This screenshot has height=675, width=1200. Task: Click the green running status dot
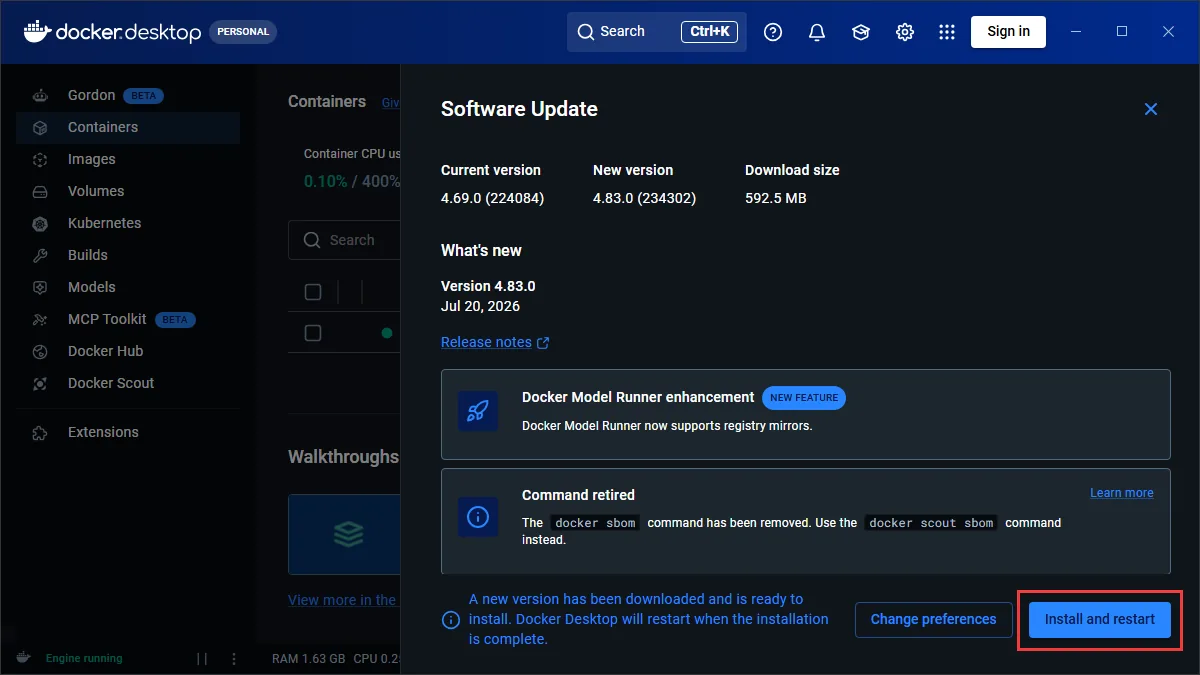pyautogui.click(x=387, y=333)
